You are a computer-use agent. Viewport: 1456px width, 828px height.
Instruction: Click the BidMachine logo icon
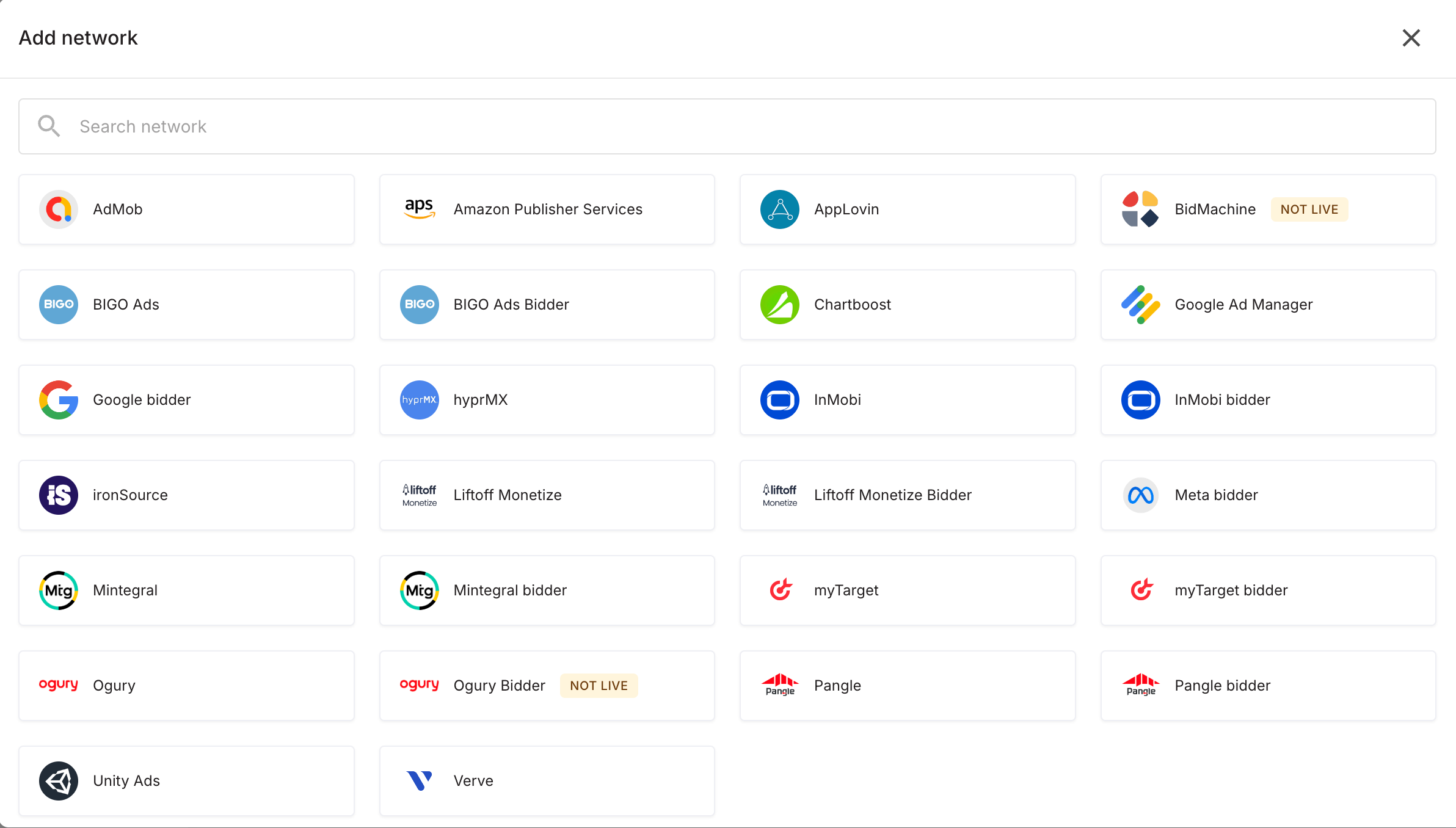[x=1140, y=209]
